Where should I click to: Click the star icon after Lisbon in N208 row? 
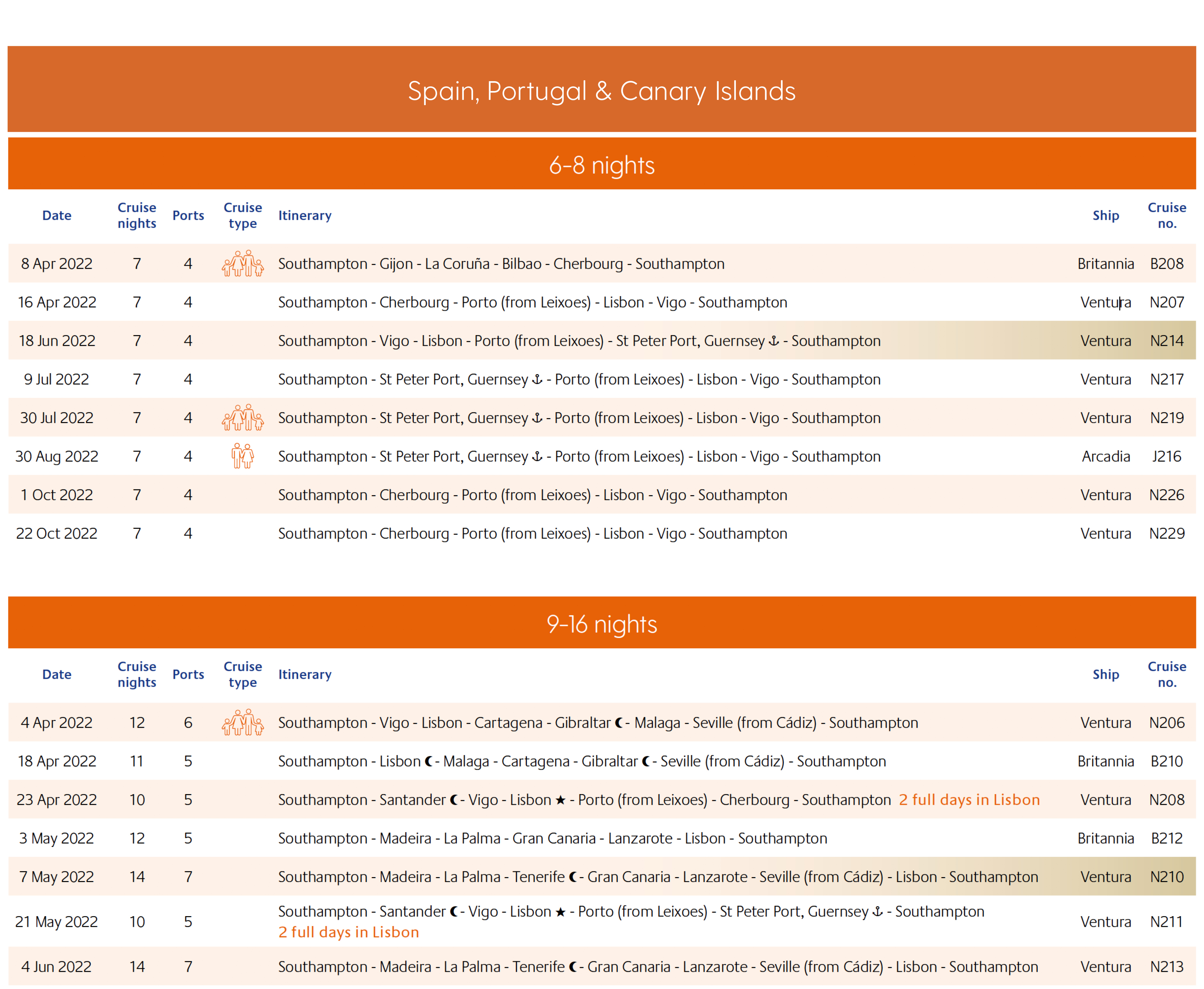(x=560, y=800)
